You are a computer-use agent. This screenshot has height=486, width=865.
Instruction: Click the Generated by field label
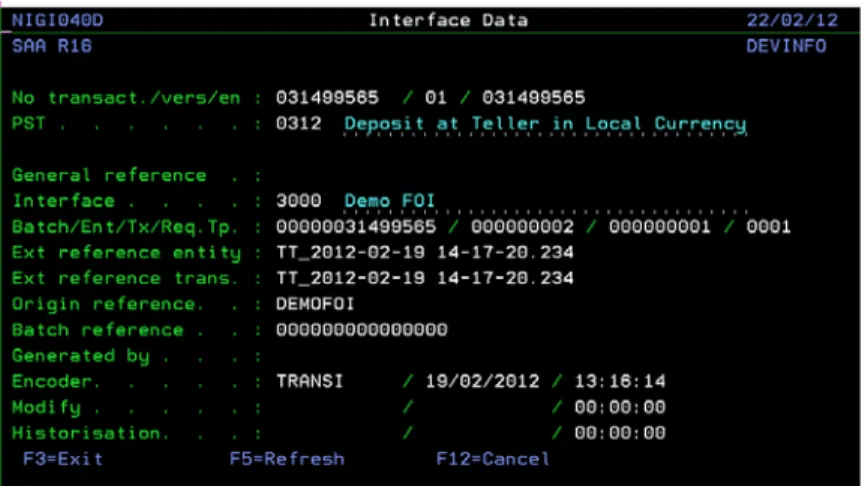click(81, 356)
